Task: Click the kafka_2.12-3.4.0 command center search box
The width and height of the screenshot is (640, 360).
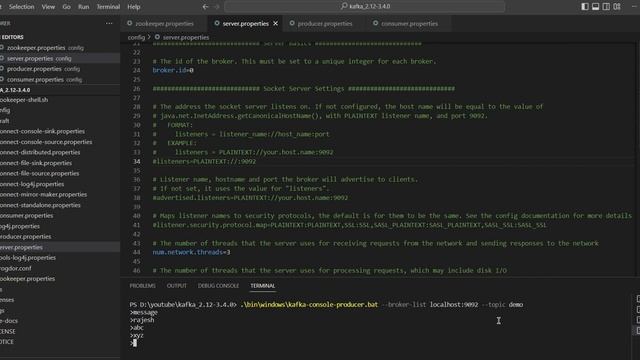Action: point(364,7)
